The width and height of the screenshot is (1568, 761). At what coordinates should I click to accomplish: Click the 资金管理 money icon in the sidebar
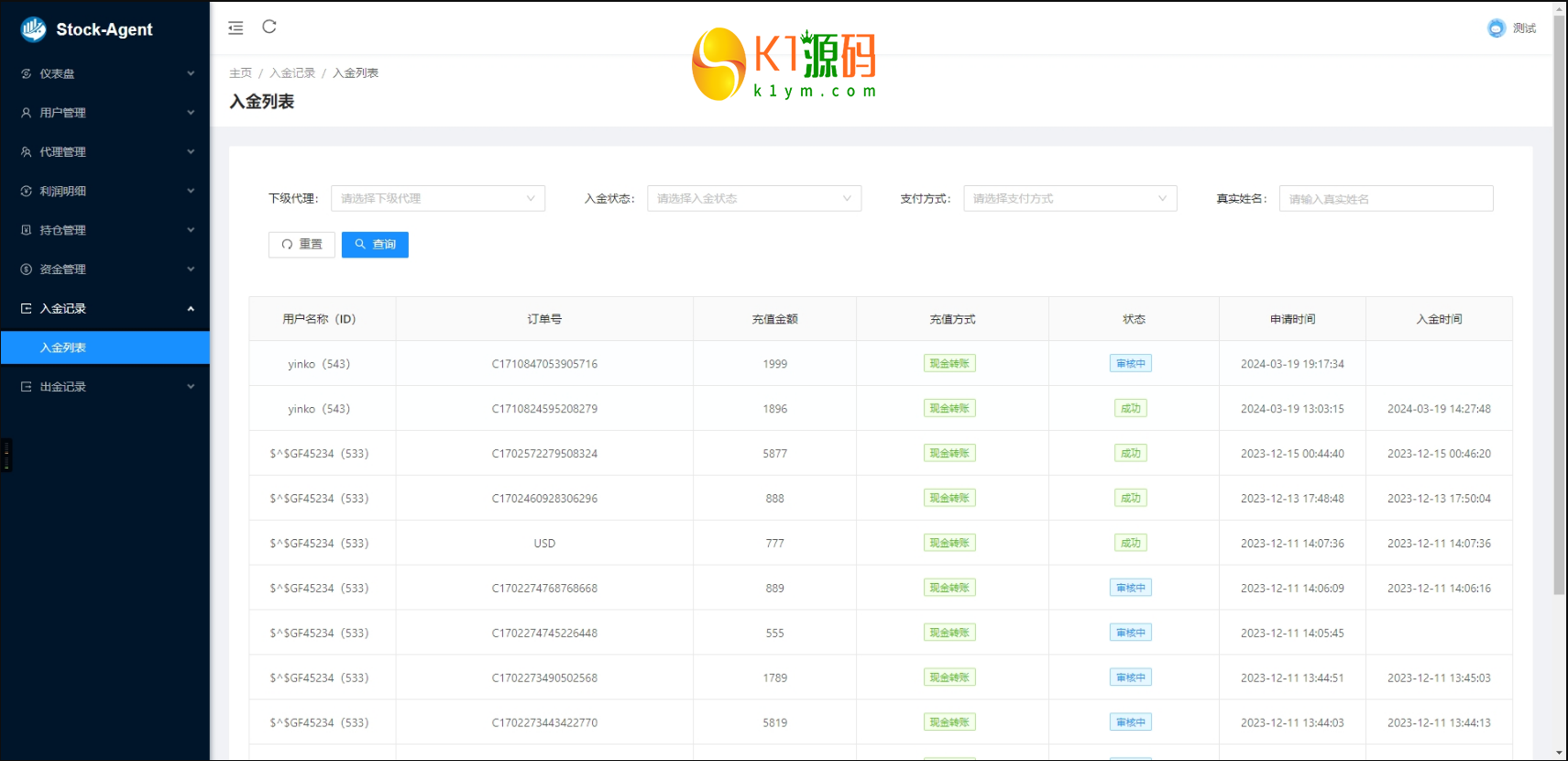coord(27,270)
